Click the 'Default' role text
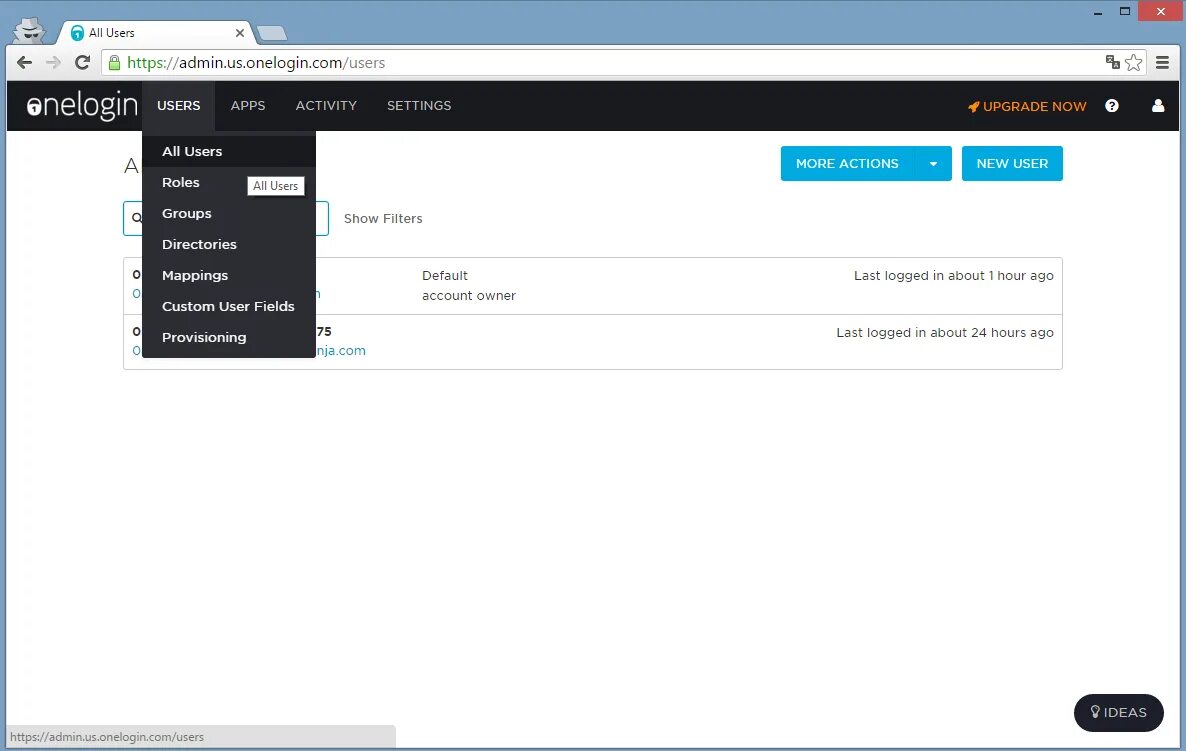Viewport: 1186px width, 751px height. pos(445,276)
